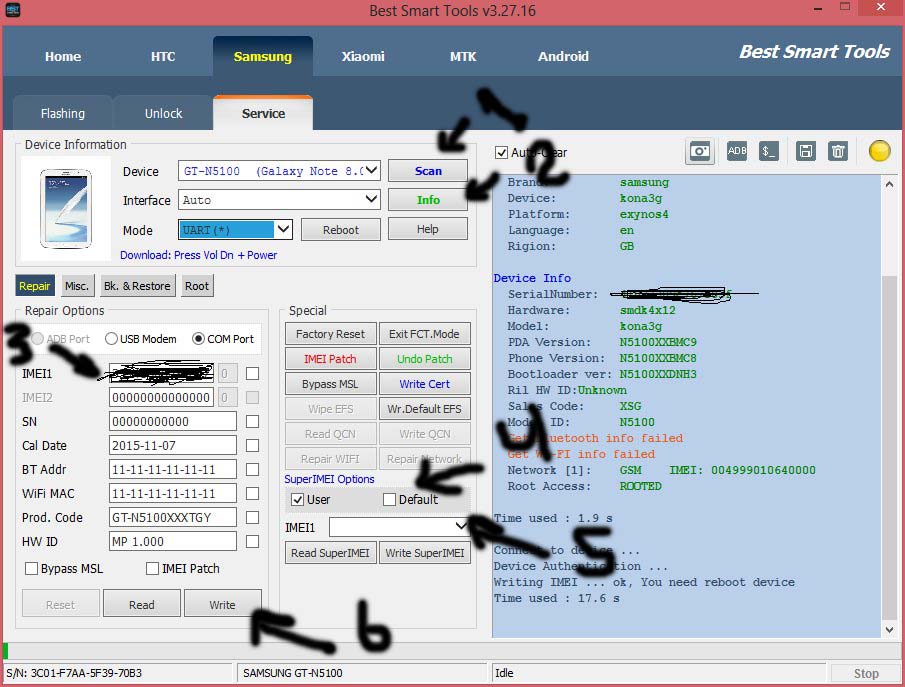Click the Scan button
The height and width of the screenshot is (687, 905).
pos(428,171)
